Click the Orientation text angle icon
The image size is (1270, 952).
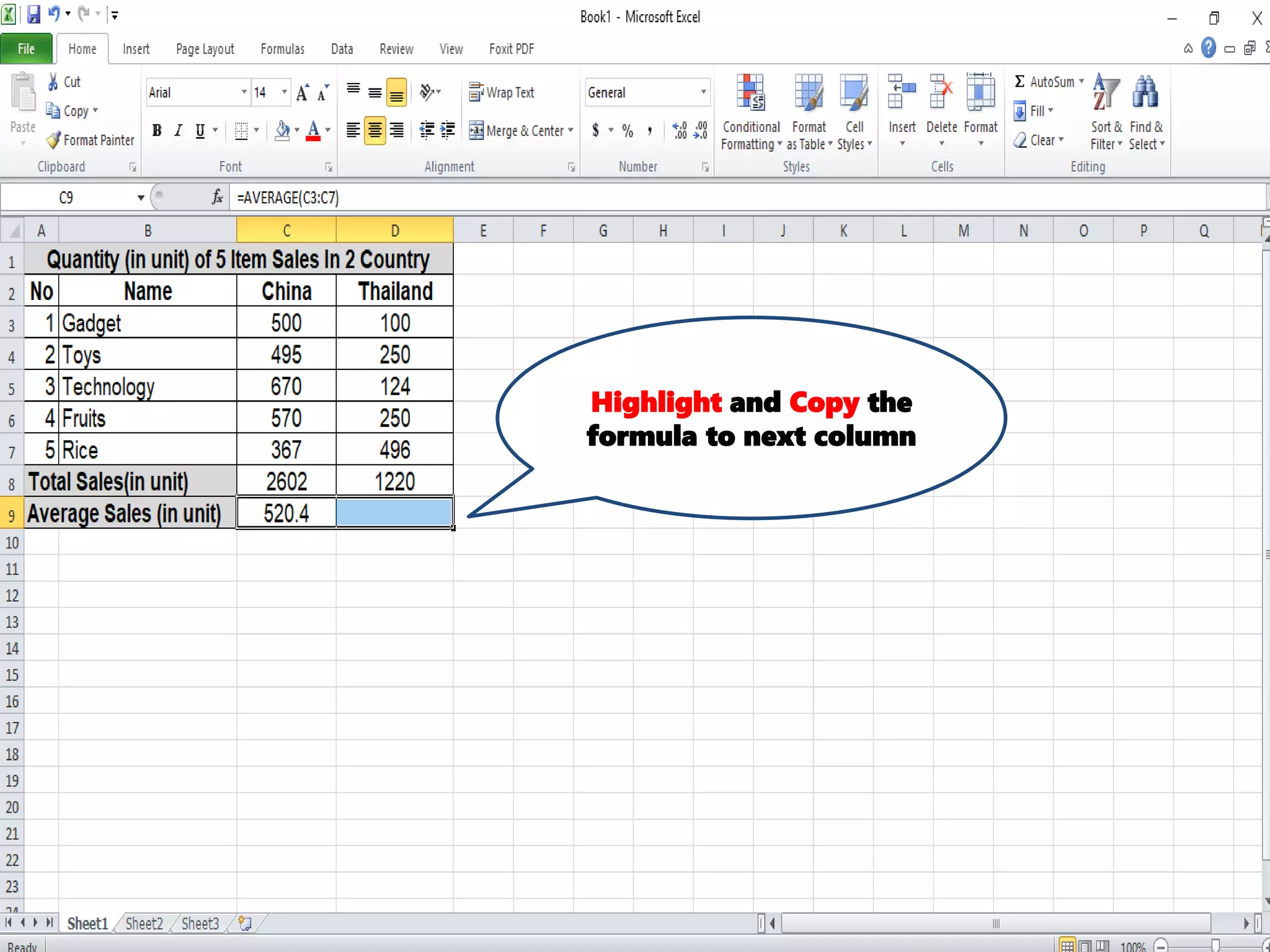click(x=427, y=92)
